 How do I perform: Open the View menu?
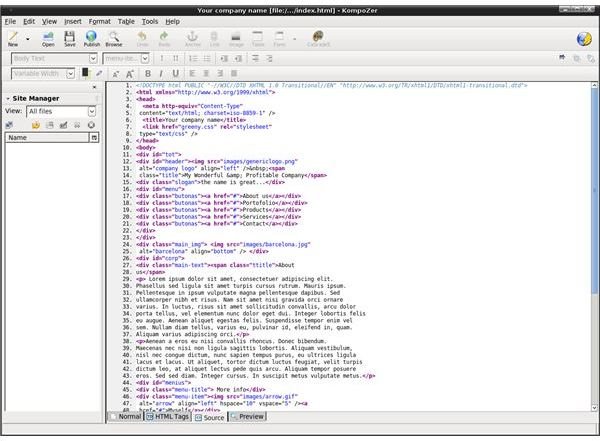point(49,21)
